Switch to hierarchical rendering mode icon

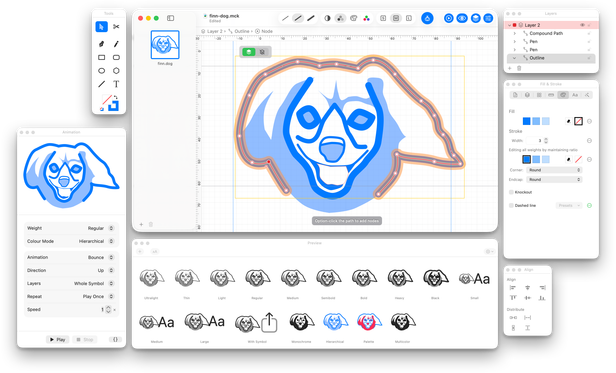click(340, 18)
